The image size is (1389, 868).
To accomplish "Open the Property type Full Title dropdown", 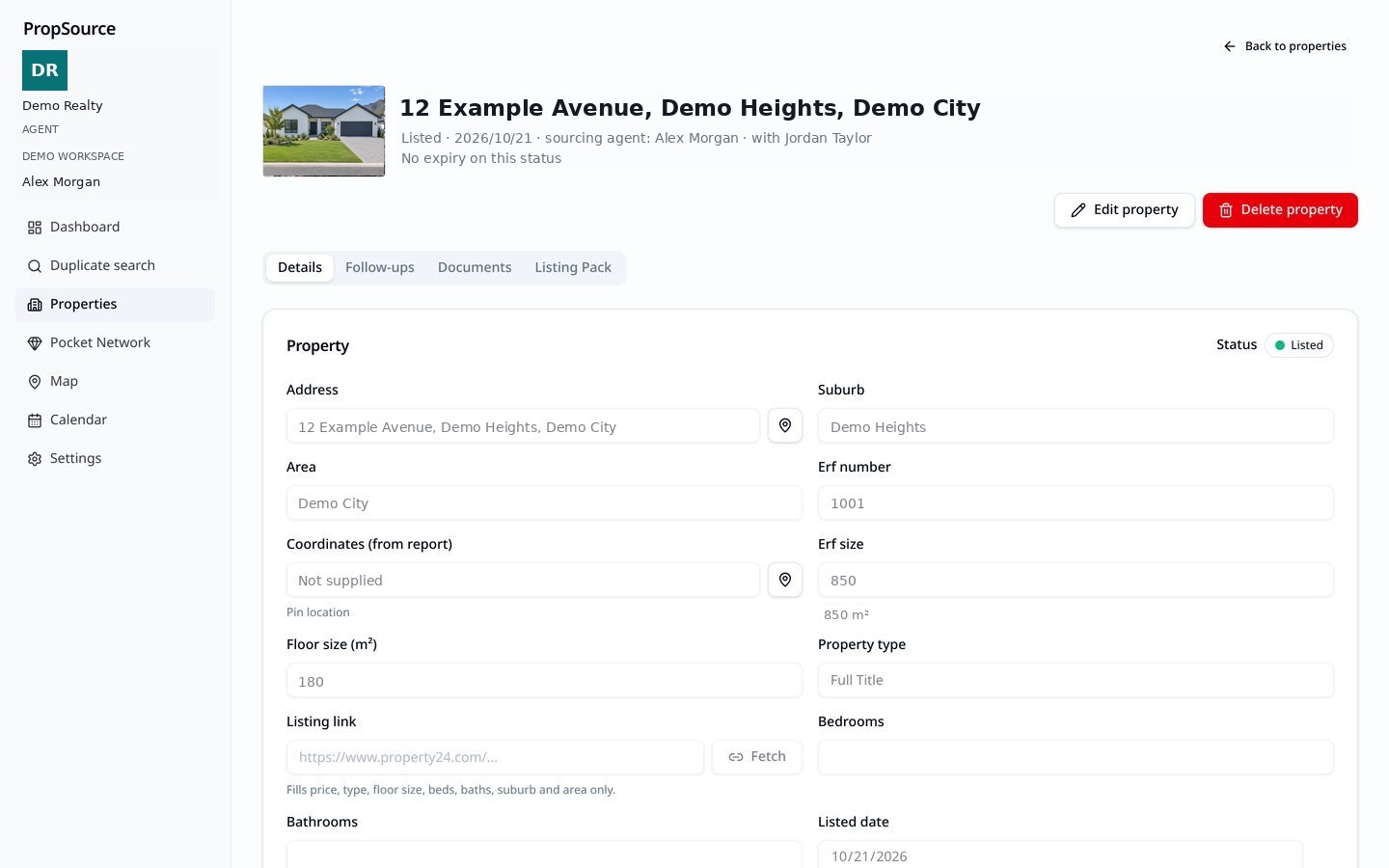I will (1076, 680).
